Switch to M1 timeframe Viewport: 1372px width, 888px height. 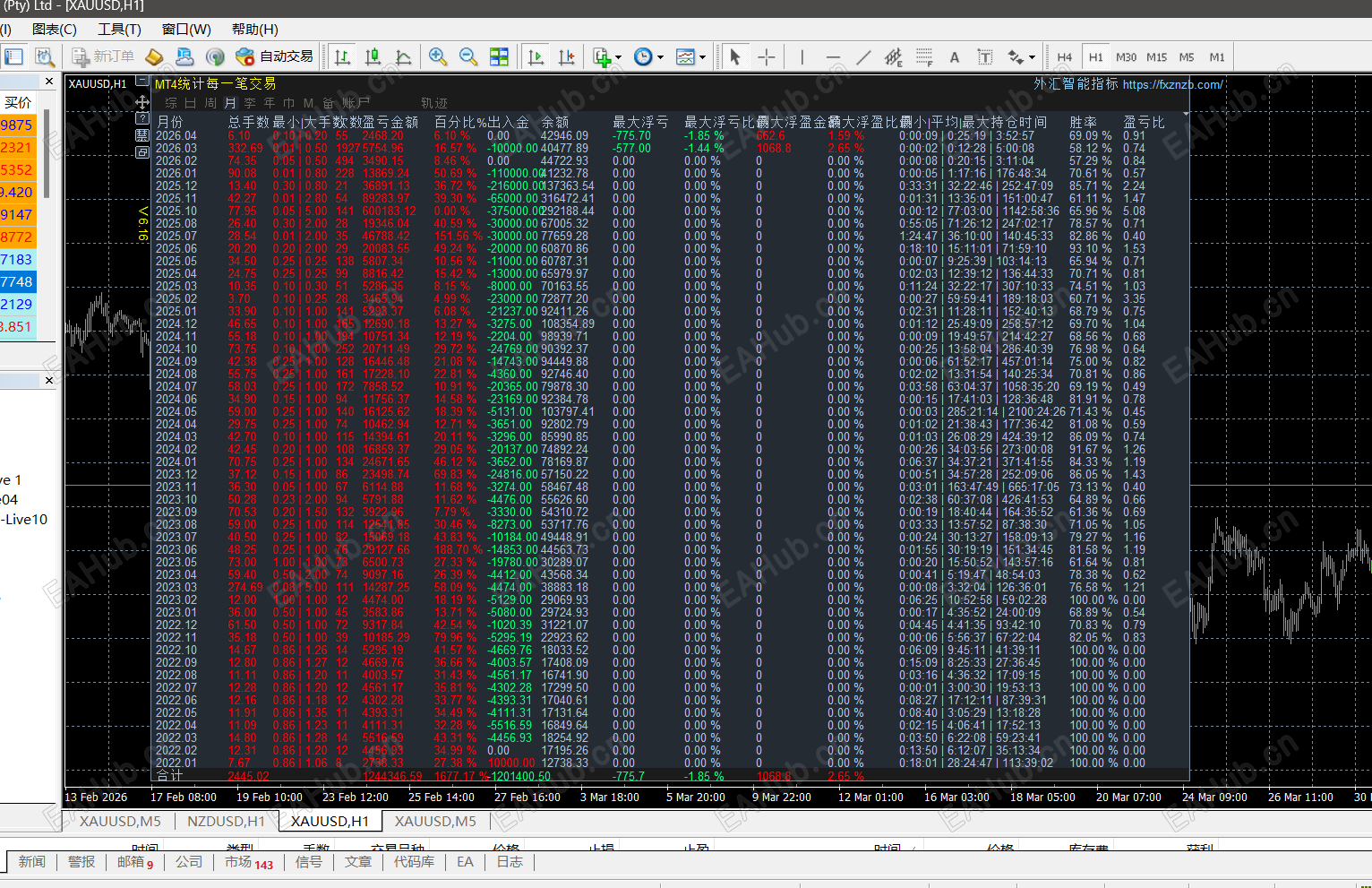pyautogui.click(x=1217, y=56)
